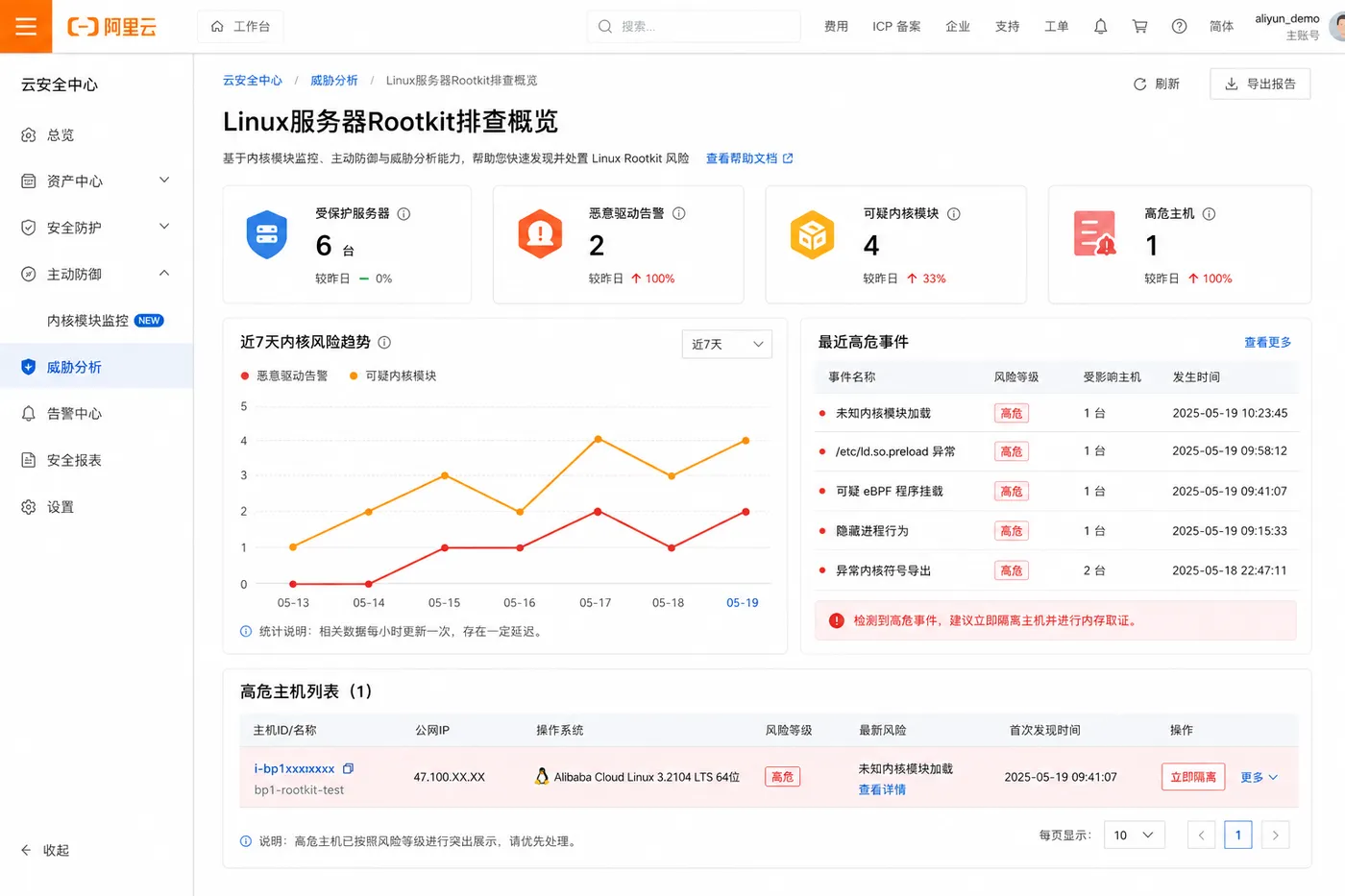1345x896 pixels.
Task: Open the page size 10 dropdown
Action: pos(1135,835)
